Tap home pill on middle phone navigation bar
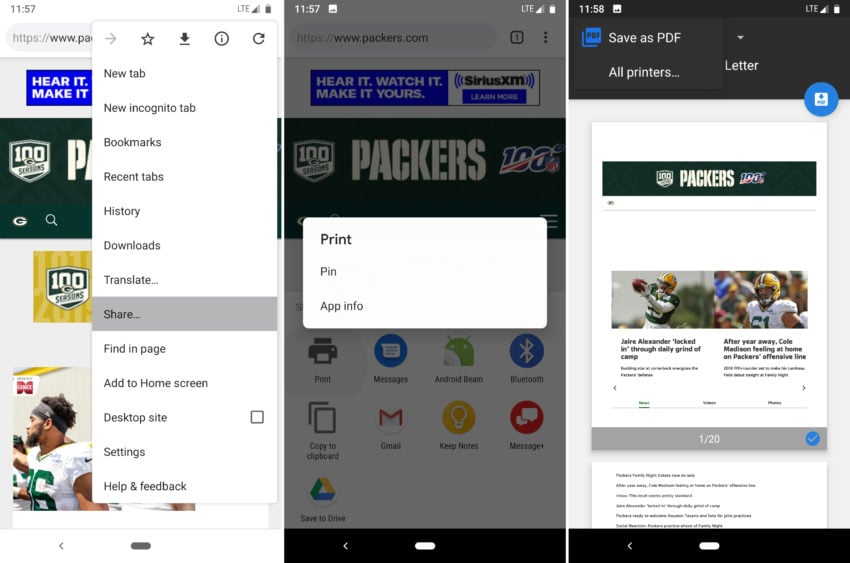 425,546
